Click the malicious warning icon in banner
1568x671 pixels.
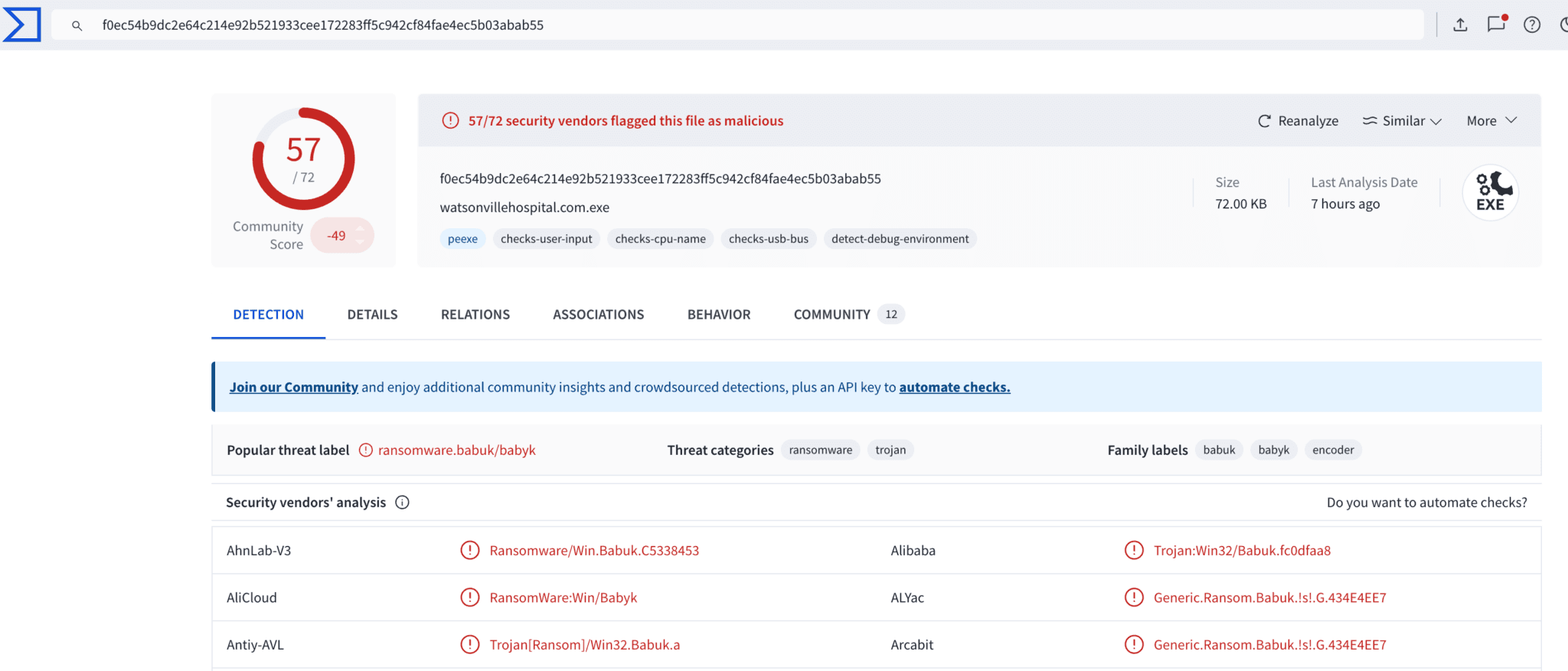pos(450,120)
